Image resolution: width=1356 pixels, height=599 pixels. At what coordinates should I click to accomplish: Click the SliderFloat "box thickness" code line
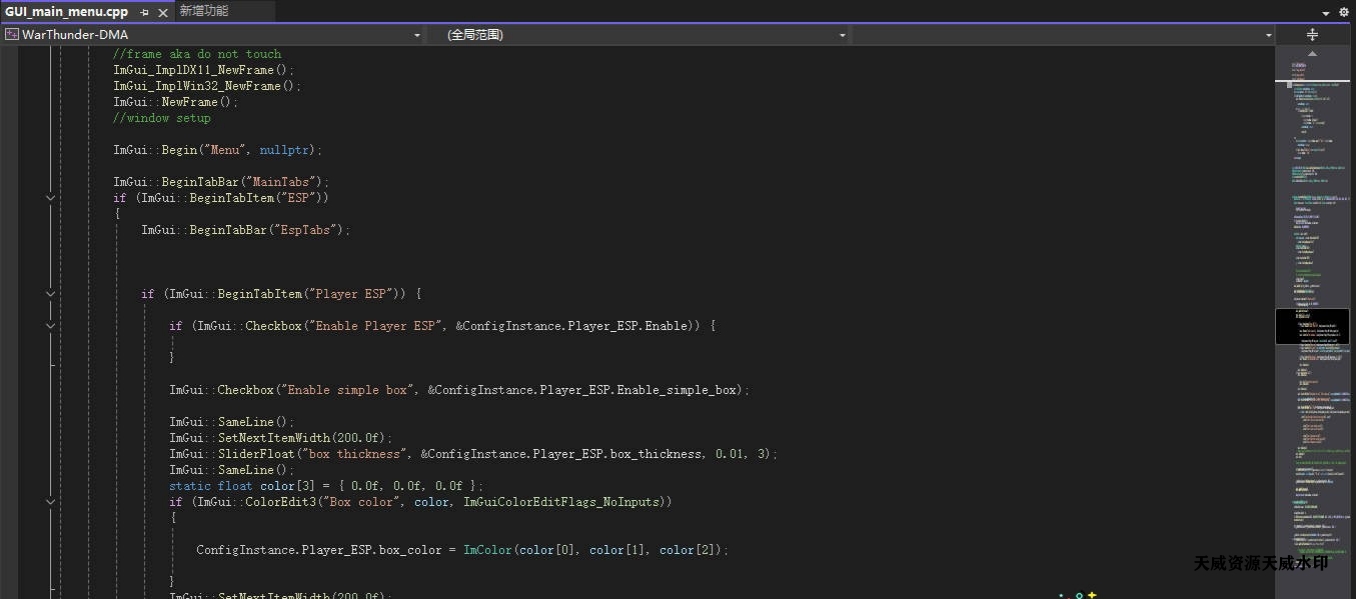[x=472, y=454]
